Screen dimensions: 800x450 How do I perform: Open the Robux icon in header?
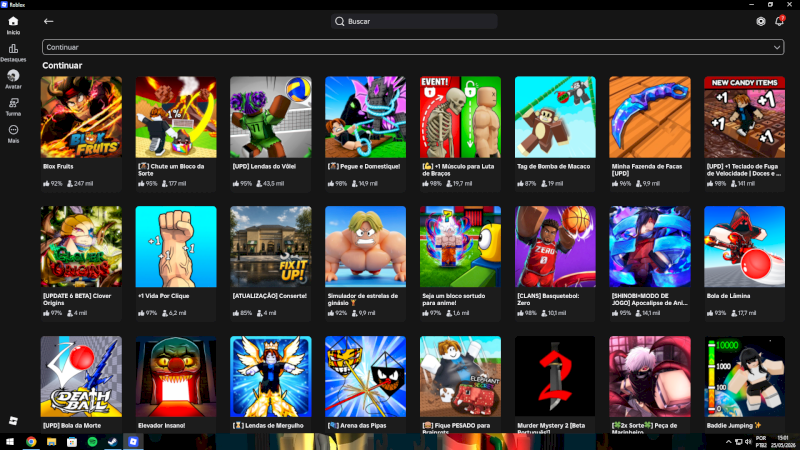tap(761, 21)
